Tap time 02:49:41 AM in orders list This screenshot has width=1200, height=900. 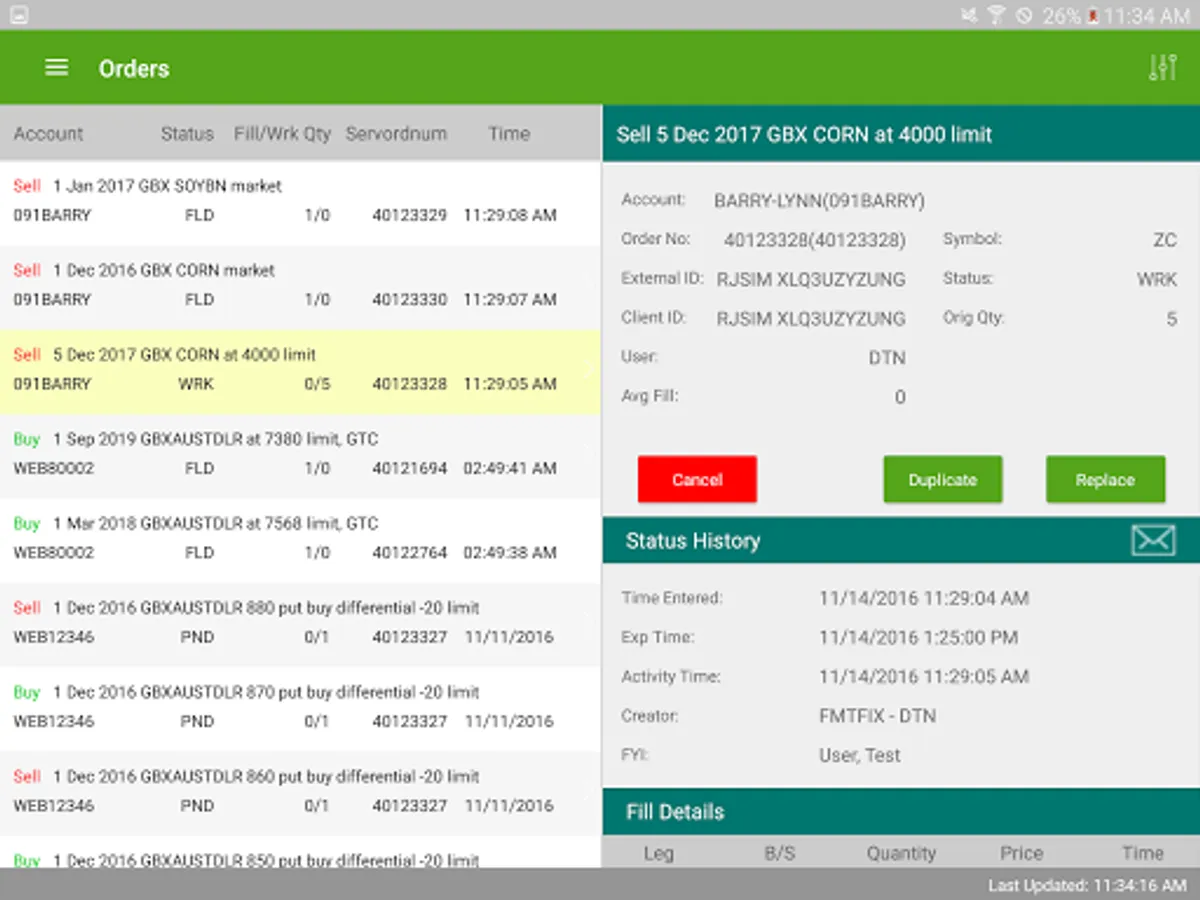(x=510, y=468)
